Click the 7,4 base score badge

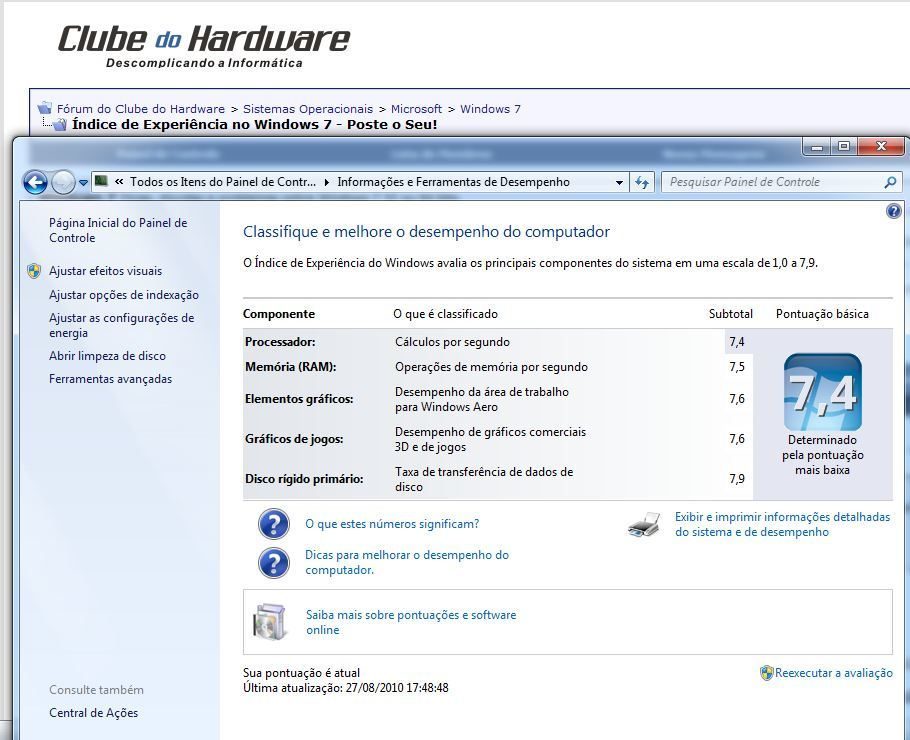[822, 392]
